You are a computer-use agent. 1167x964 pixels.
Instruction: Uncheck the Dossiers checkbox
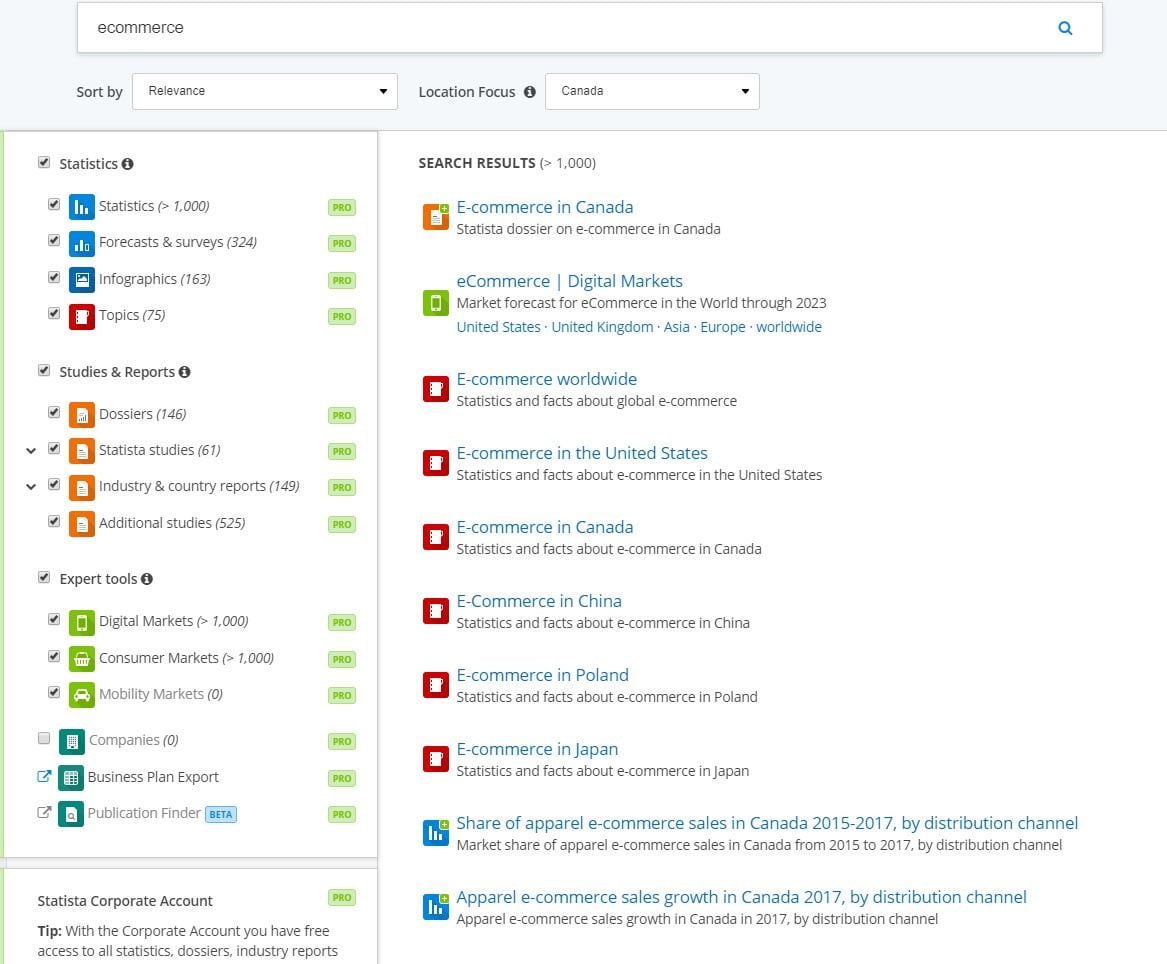(x=54, y=412)
